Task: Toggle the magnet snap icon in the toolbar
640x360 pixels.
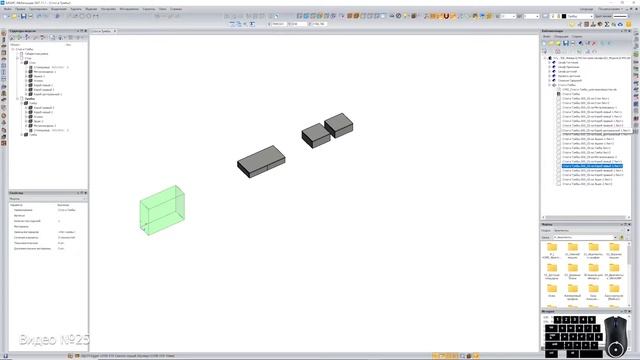Action: point(447,16)
